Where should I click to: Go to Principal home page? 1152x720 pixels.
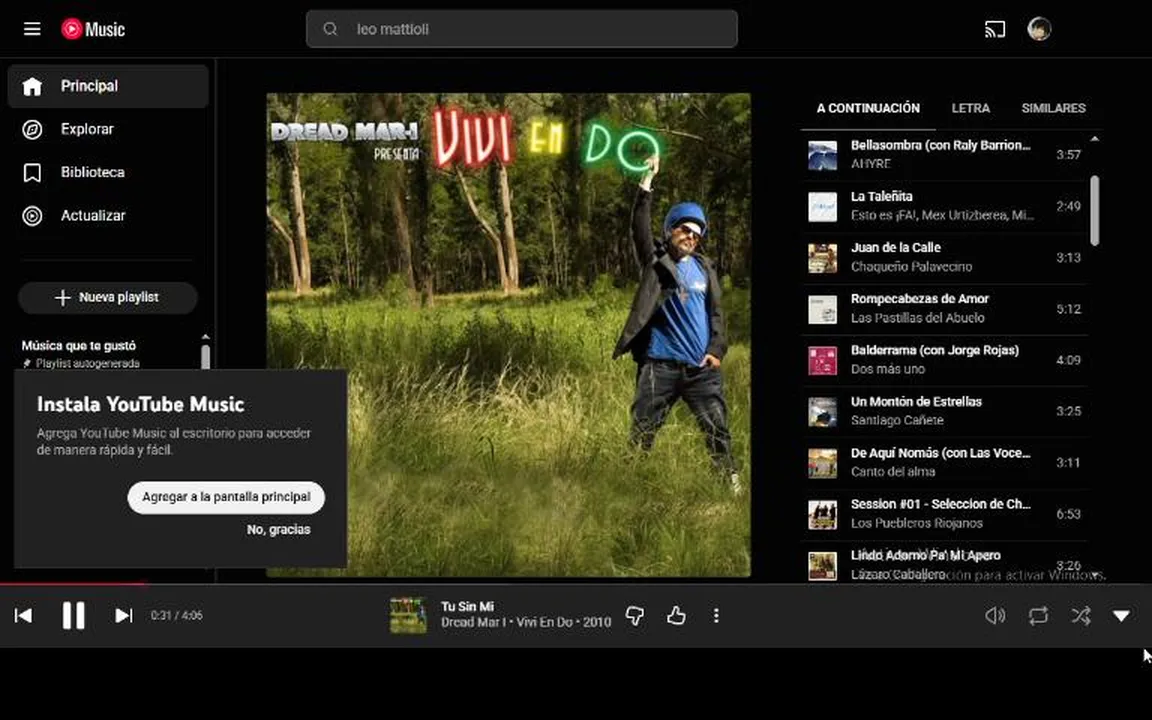coord(108,86)
